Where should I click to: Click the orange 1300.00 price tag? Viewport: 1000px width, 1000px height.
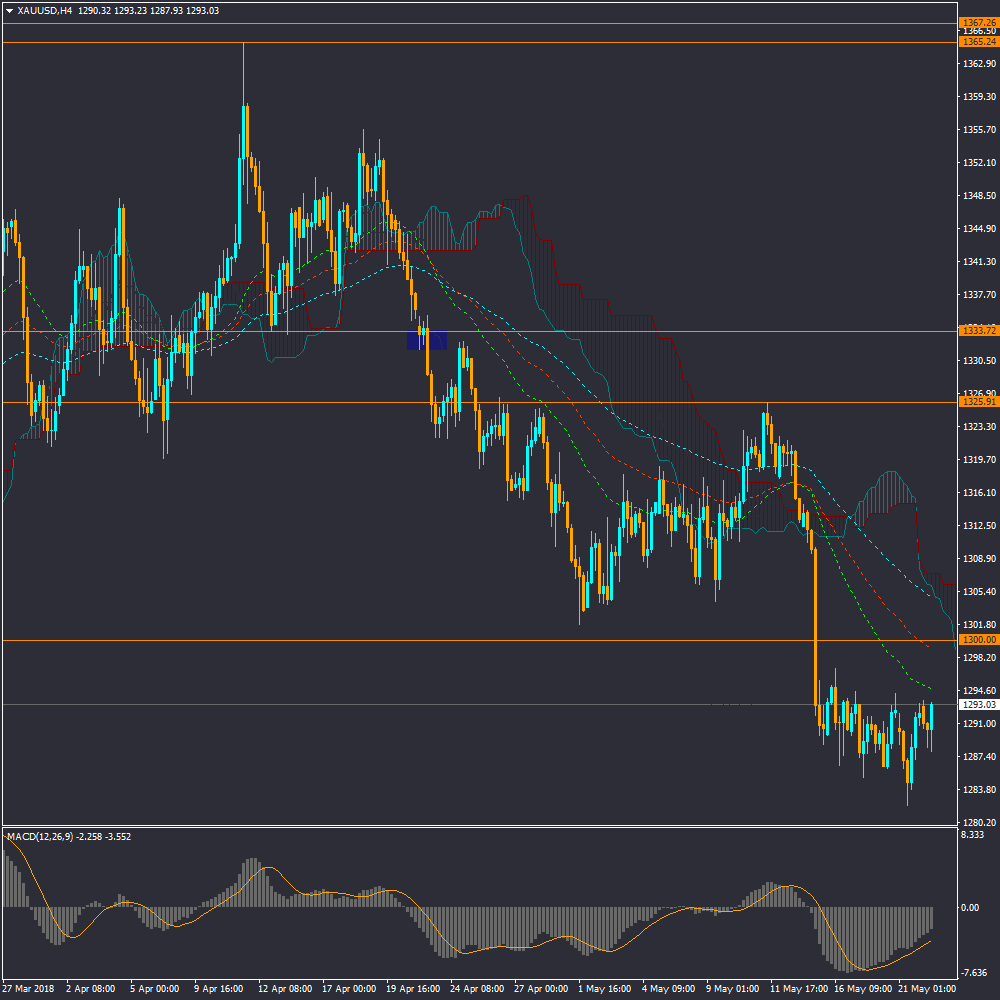point(977,639)
